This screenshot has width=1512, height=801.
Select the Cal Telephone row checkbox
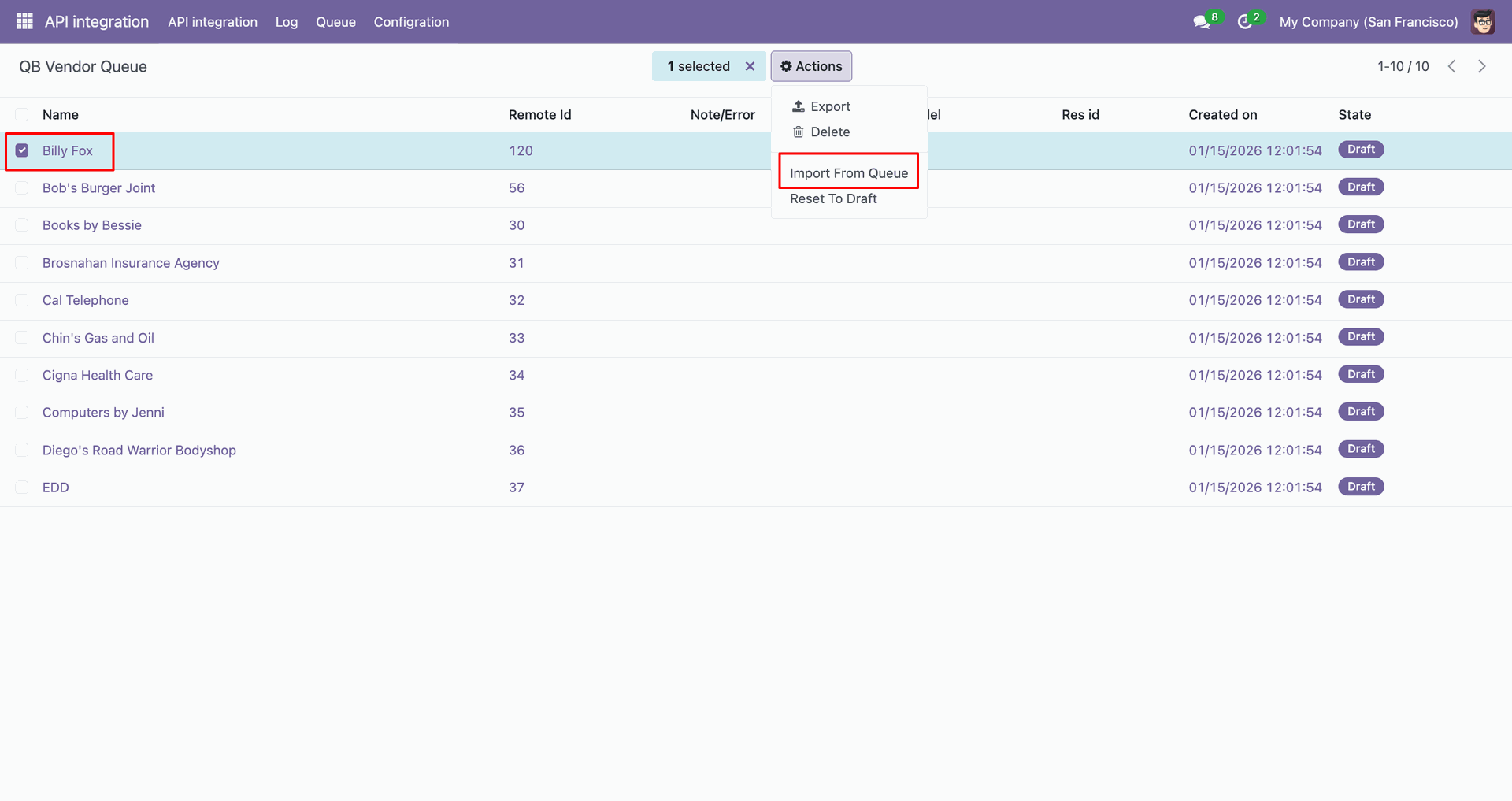(22, 300)
